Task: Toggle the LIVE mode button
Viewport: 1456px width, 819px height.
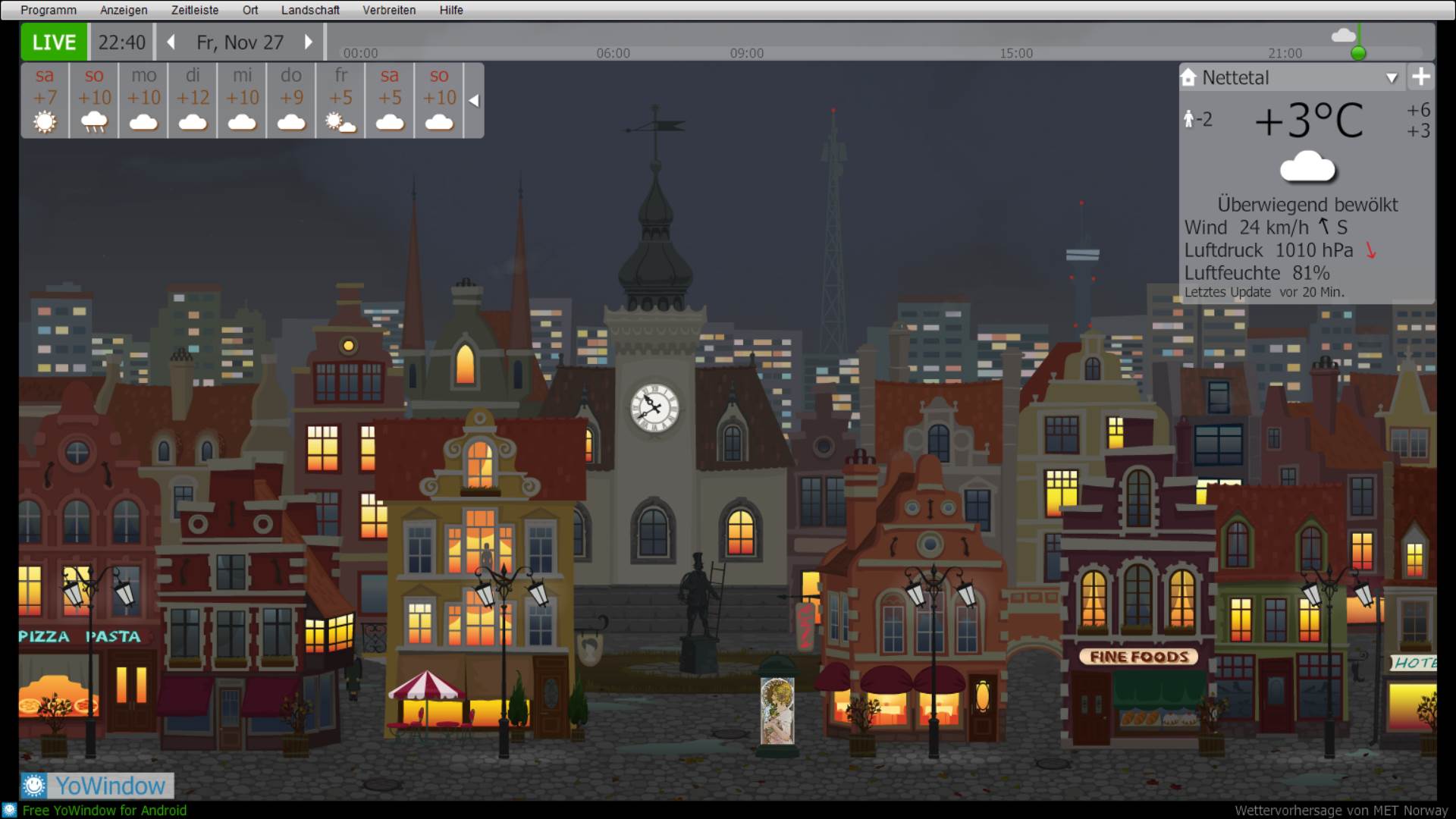Action: tap(55, 42)
